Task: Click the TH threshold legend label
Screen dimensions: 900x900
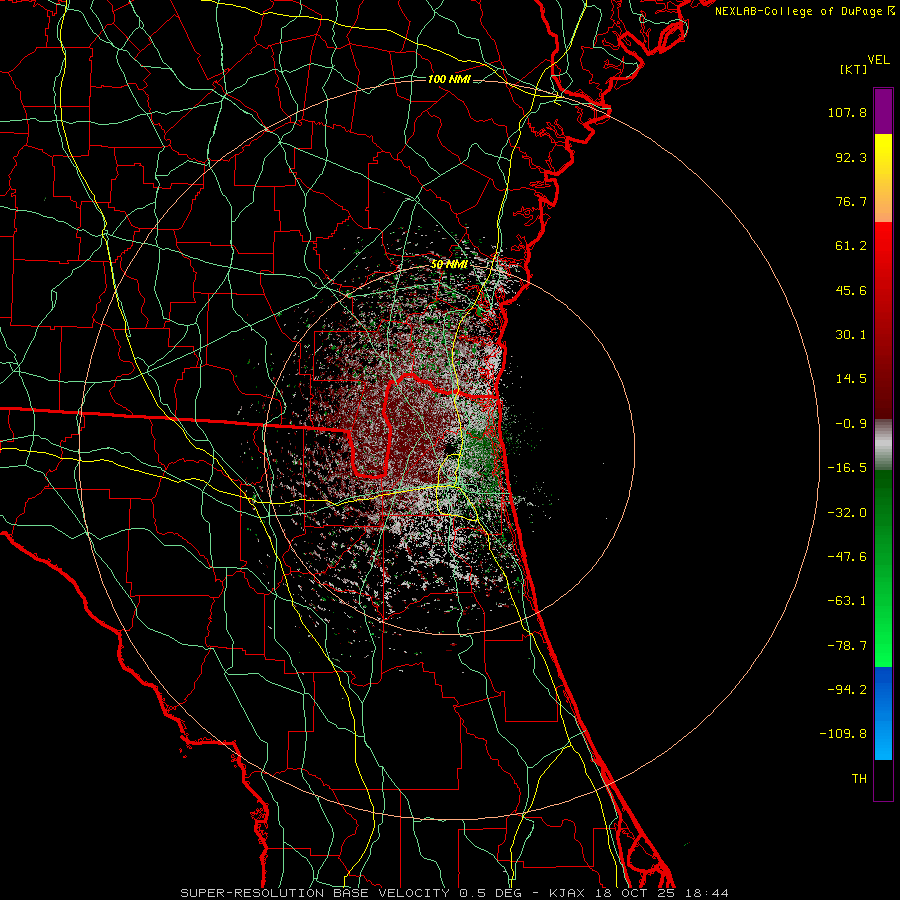Action: [859, 779]
